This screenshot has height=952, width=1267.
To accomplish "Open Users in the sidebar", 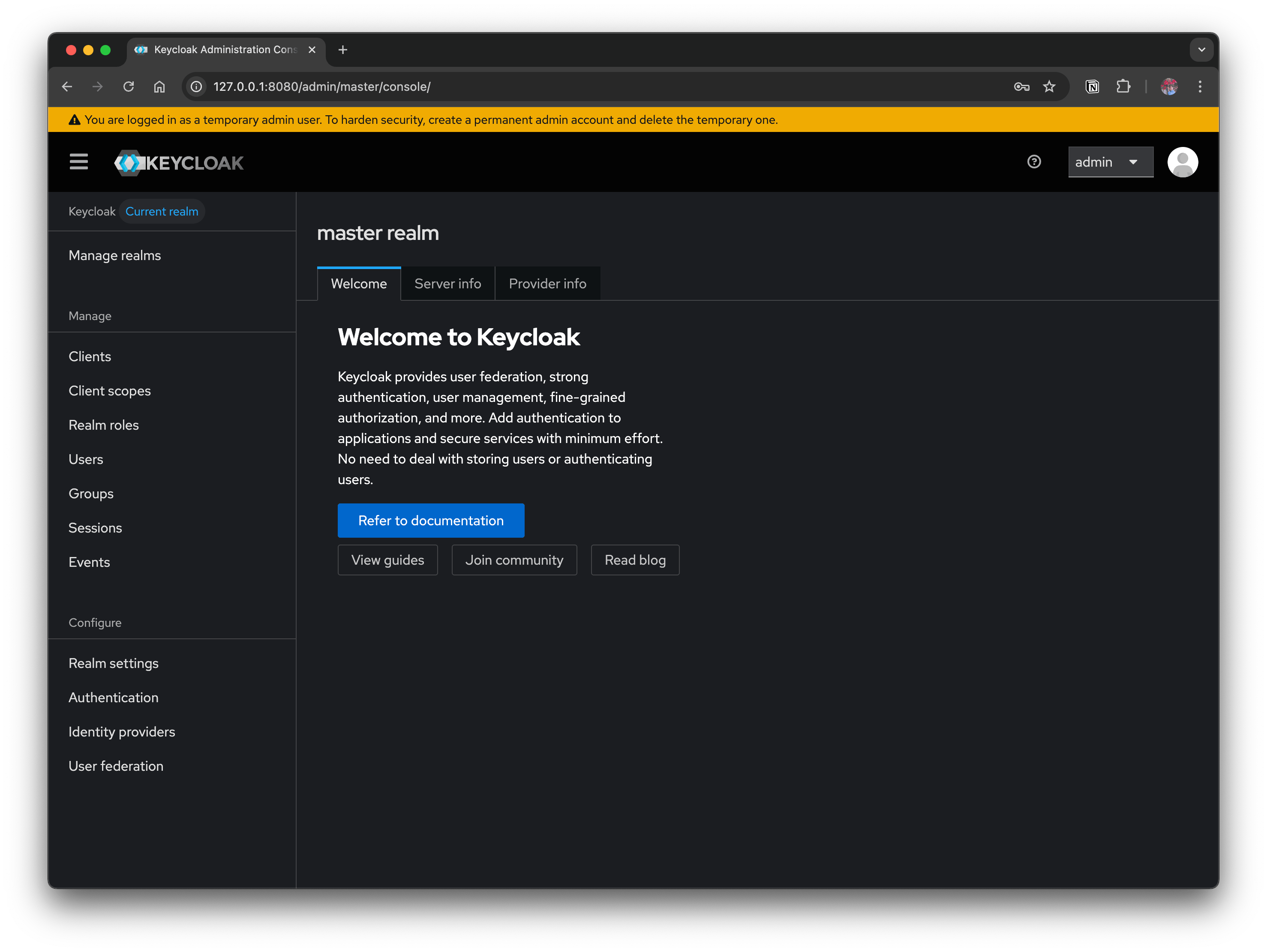I will 172,459.
